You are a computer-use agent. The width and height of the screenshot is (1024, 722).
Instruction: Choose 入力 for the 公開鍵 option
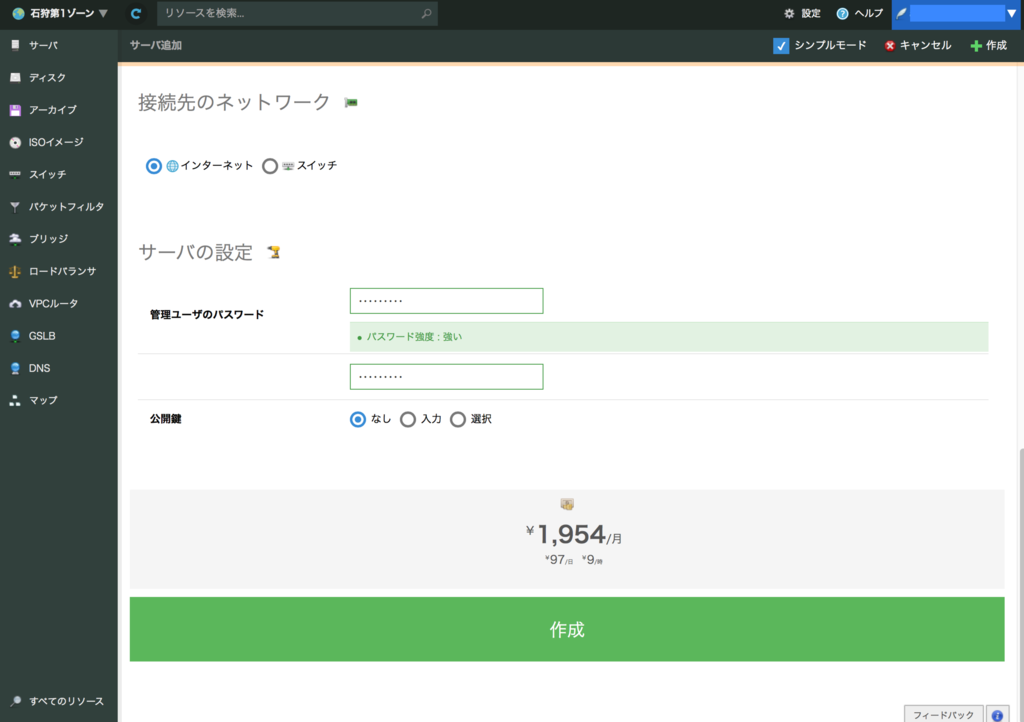(407, 420)
